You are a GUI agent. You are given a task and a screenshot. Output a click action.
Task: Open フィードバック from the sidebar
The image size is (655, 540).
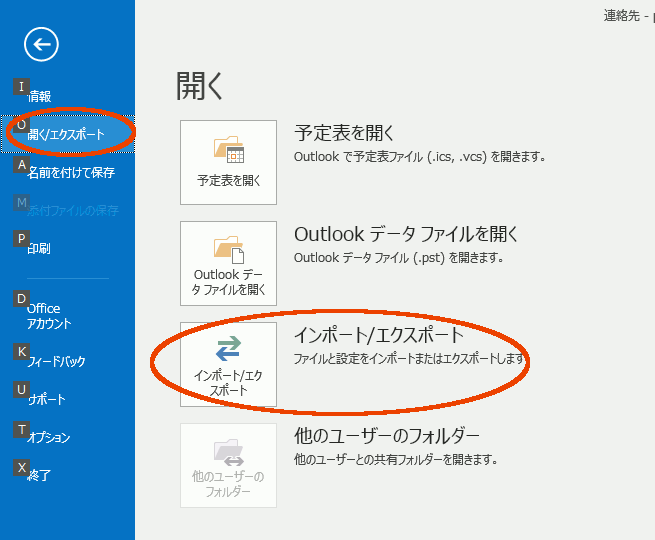coord(57,361)
